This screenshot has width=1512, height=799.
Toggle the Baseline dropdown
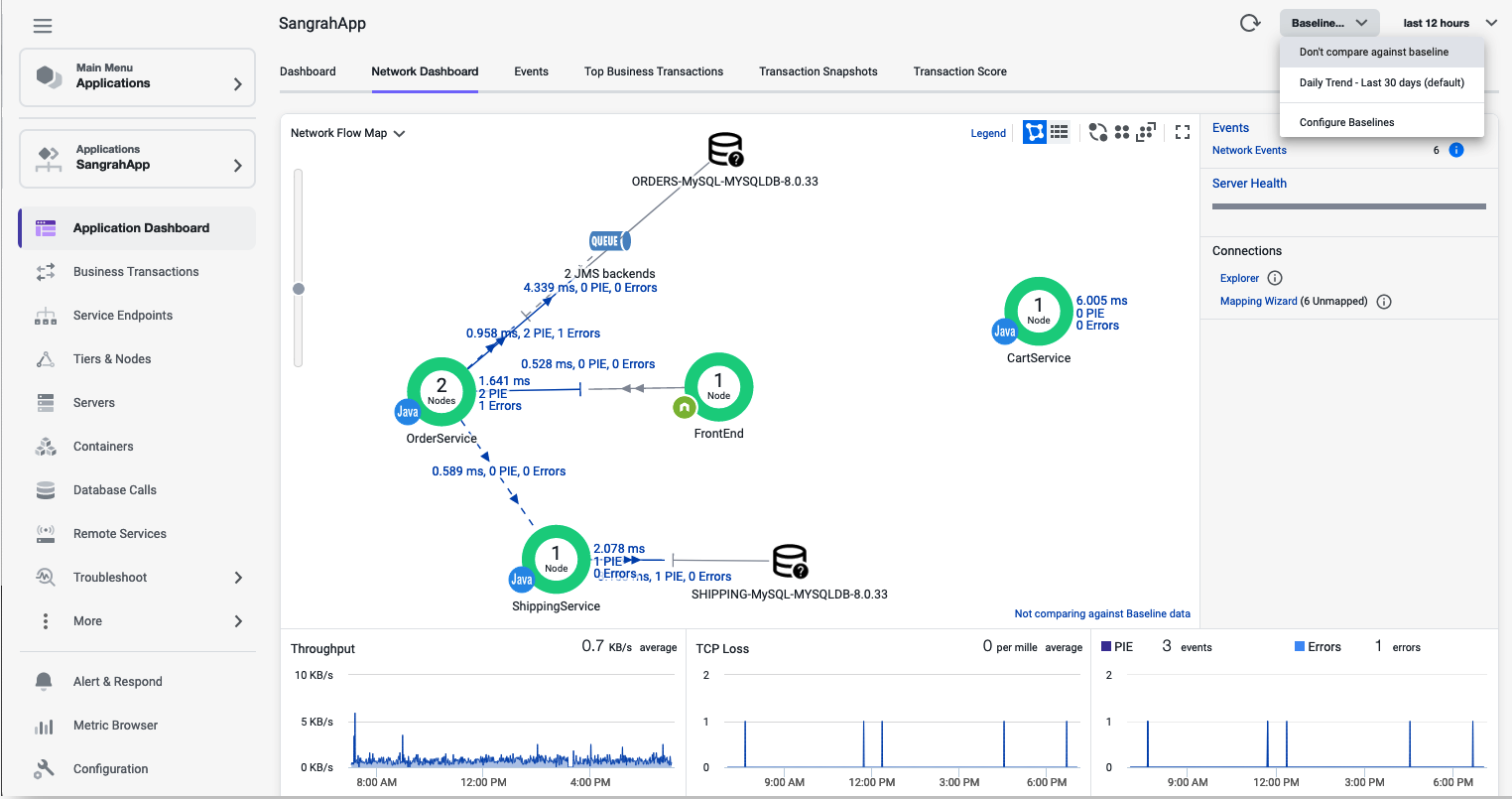tap(1329, 23)
